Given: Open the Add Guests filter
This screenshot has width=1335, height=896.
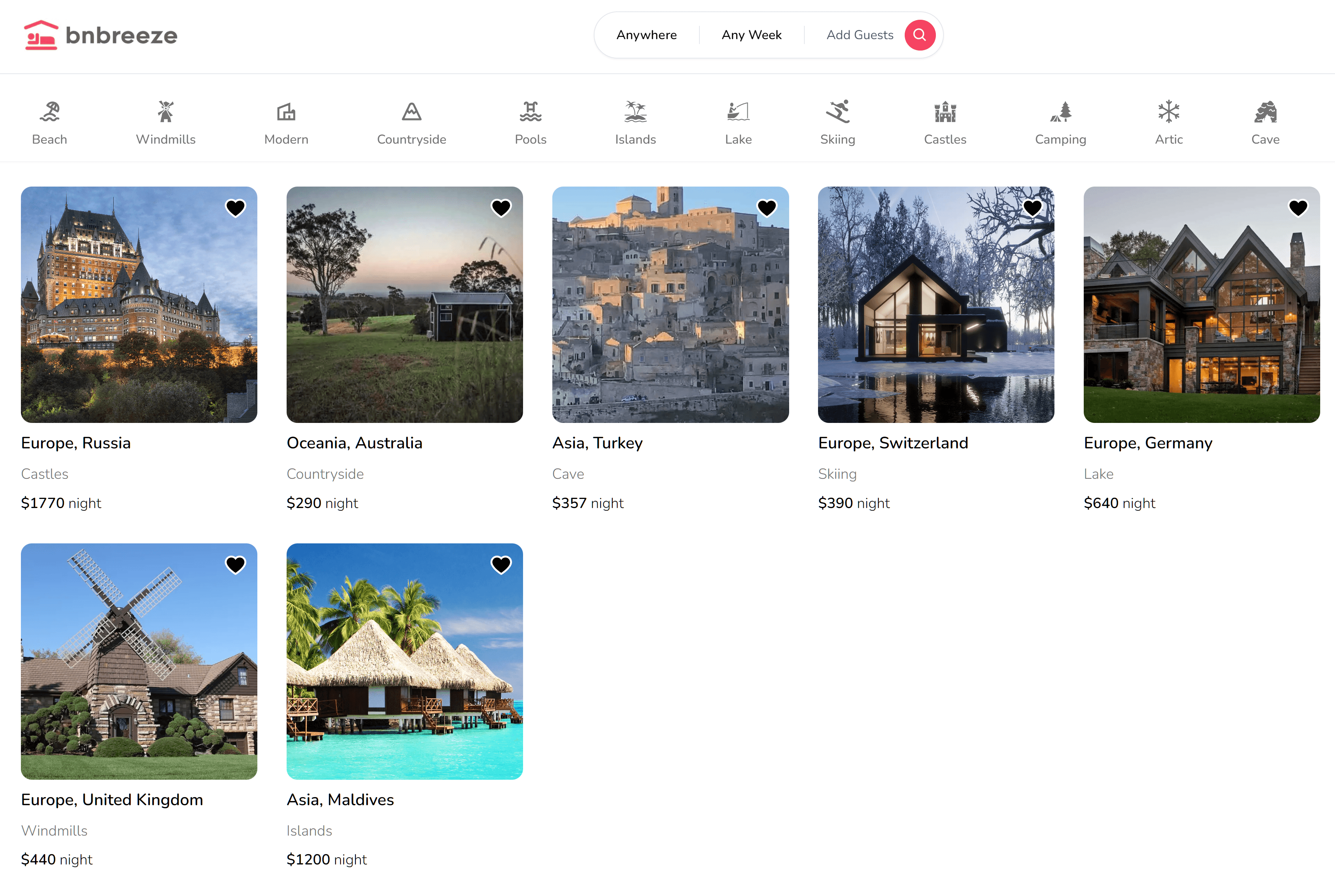Looking at the screenshot, I should click(x=859, y=35).
